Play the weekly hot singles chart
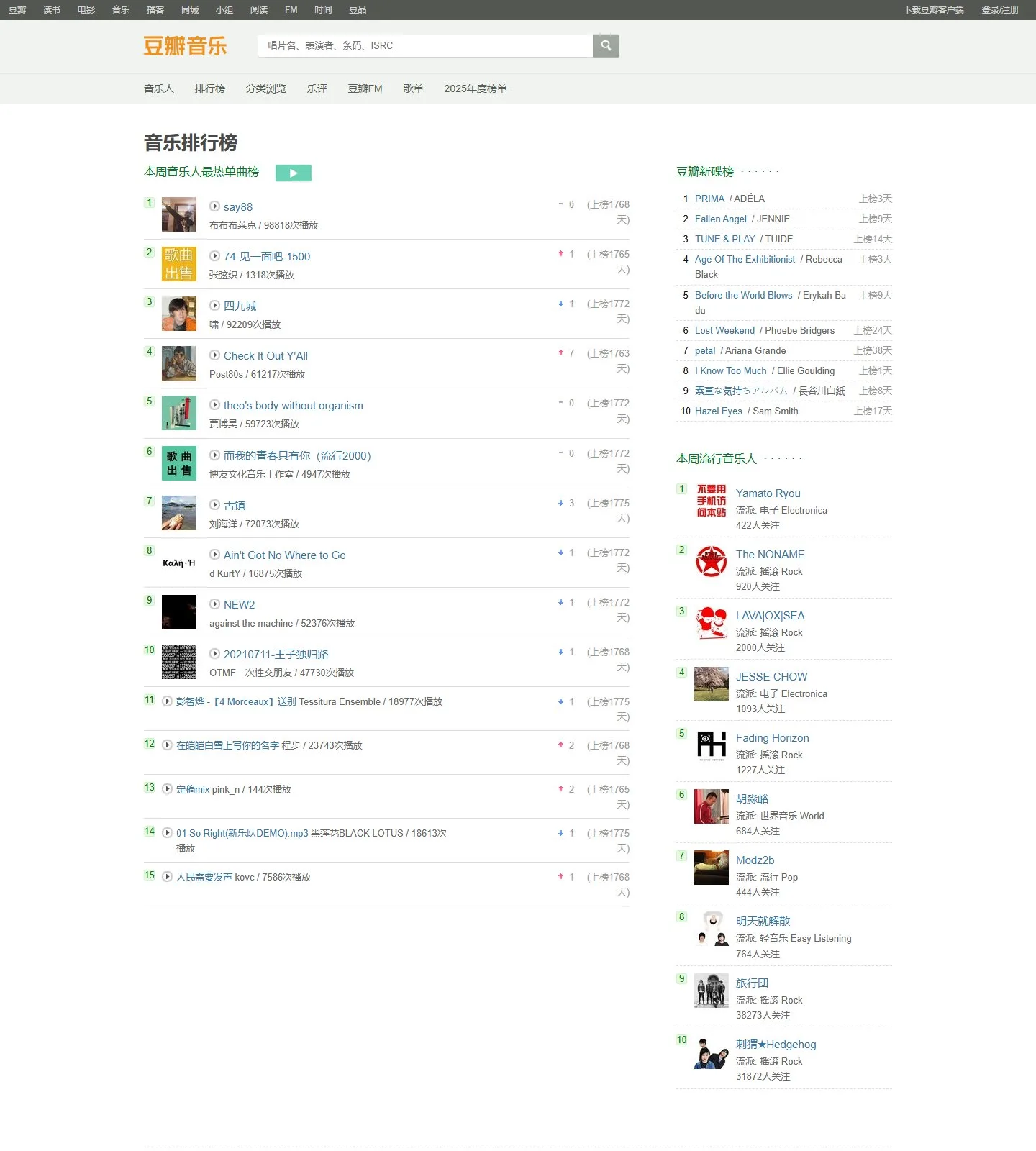Image resolution: width=1036 pixels, height=1151 pixels. tap(294, 173)
